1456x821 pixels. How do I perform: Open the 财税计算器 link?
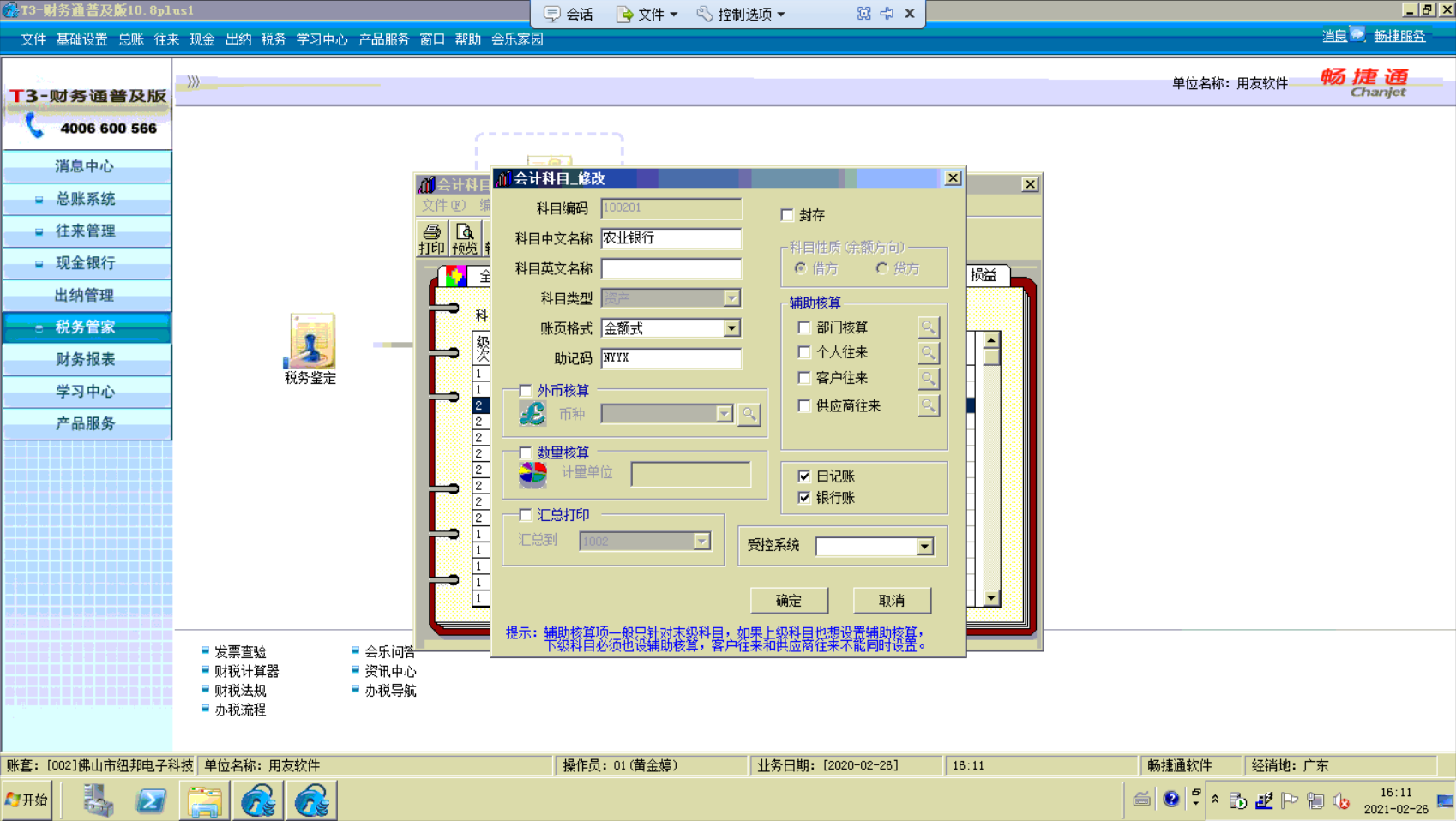tap(247, 671)
